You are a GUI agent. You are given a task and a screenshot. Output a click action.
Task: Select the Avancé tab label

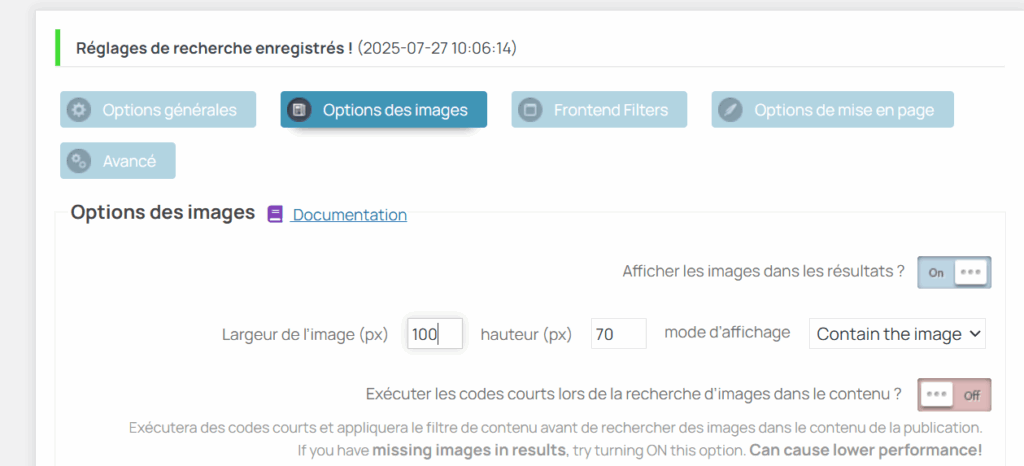[x=129, y=161]
